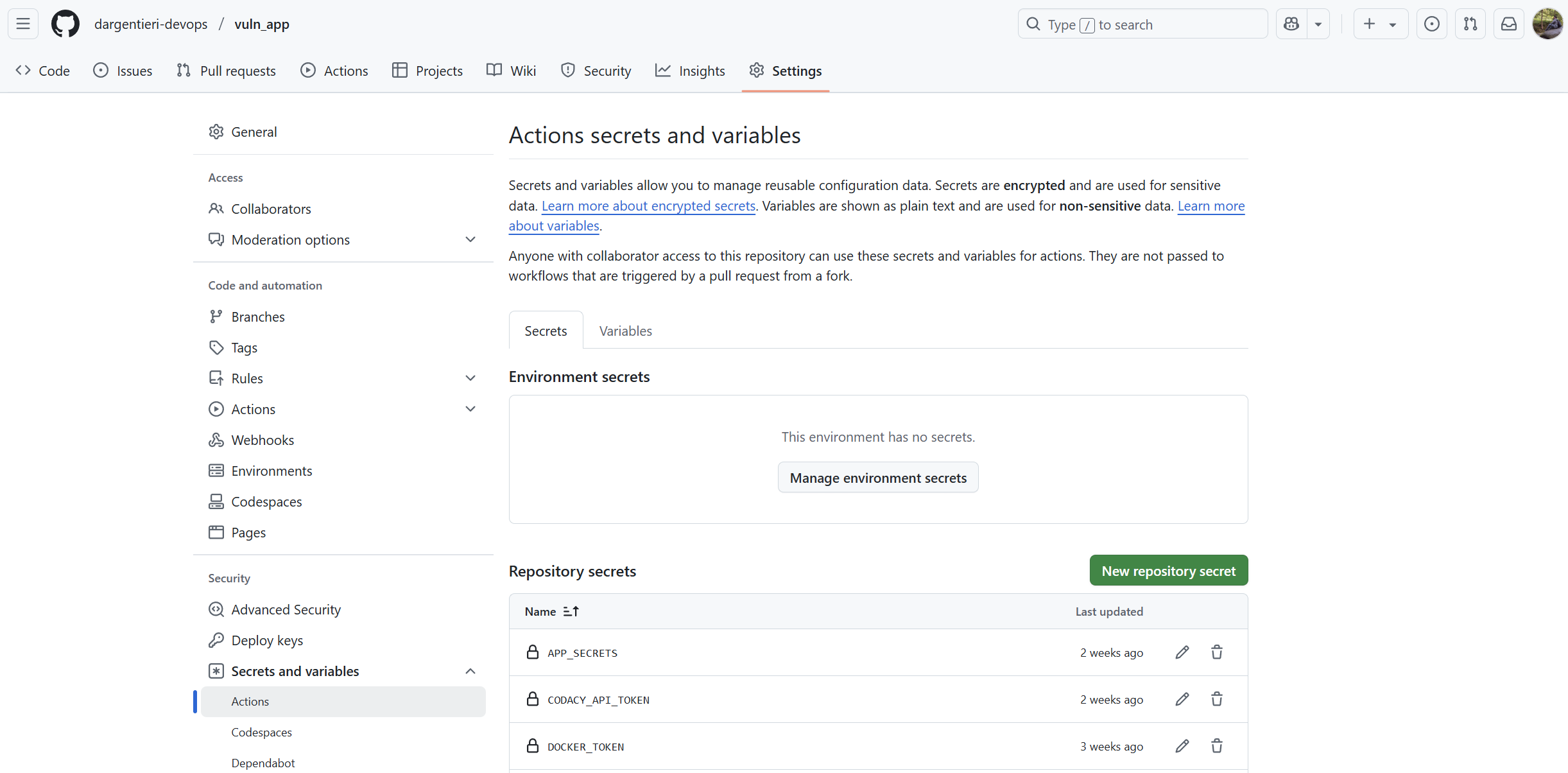Open Learn more about encrypted secrets link

[x=648, y=205]
